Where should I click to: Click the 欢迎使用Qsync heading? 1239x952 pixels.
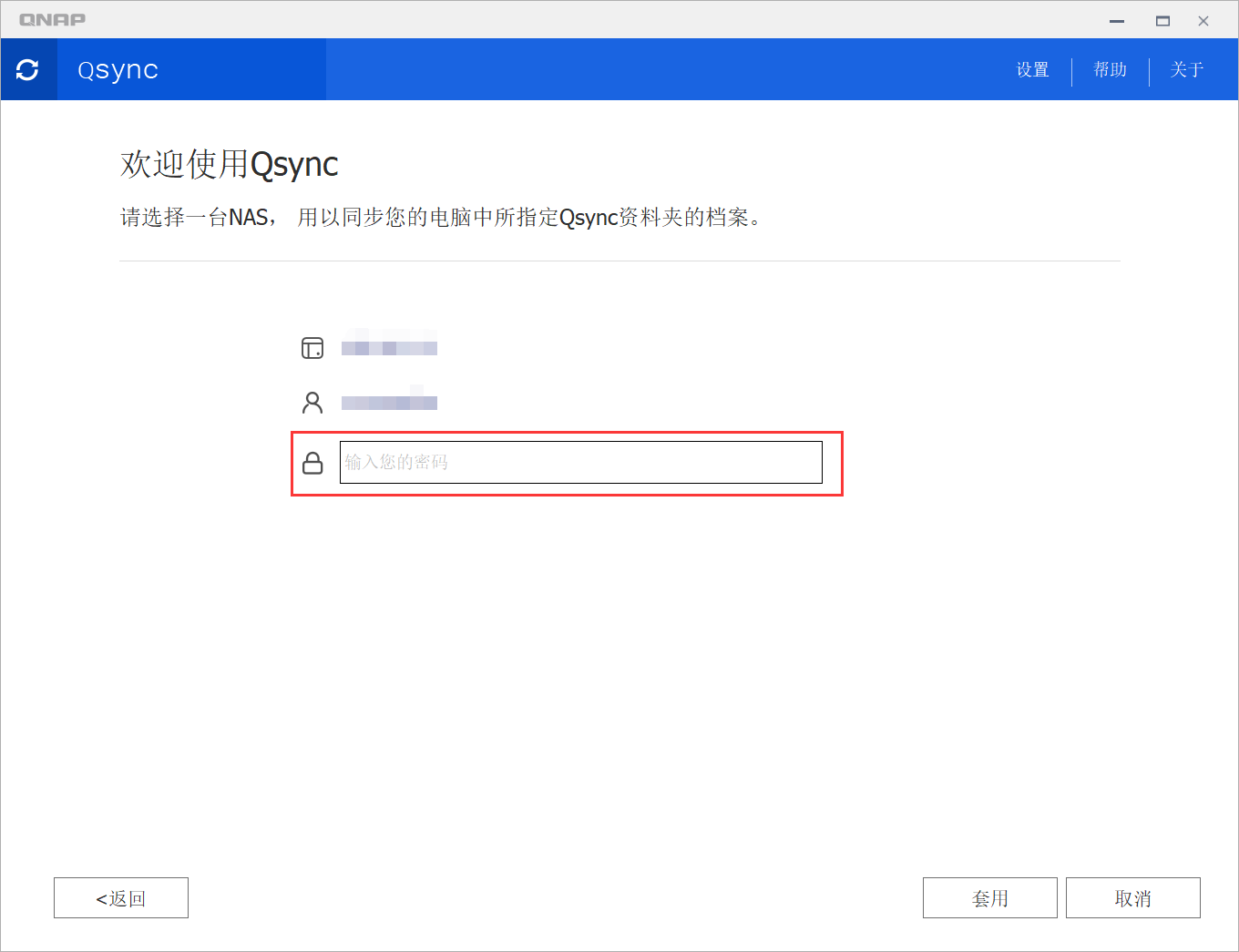coord(230,164)
